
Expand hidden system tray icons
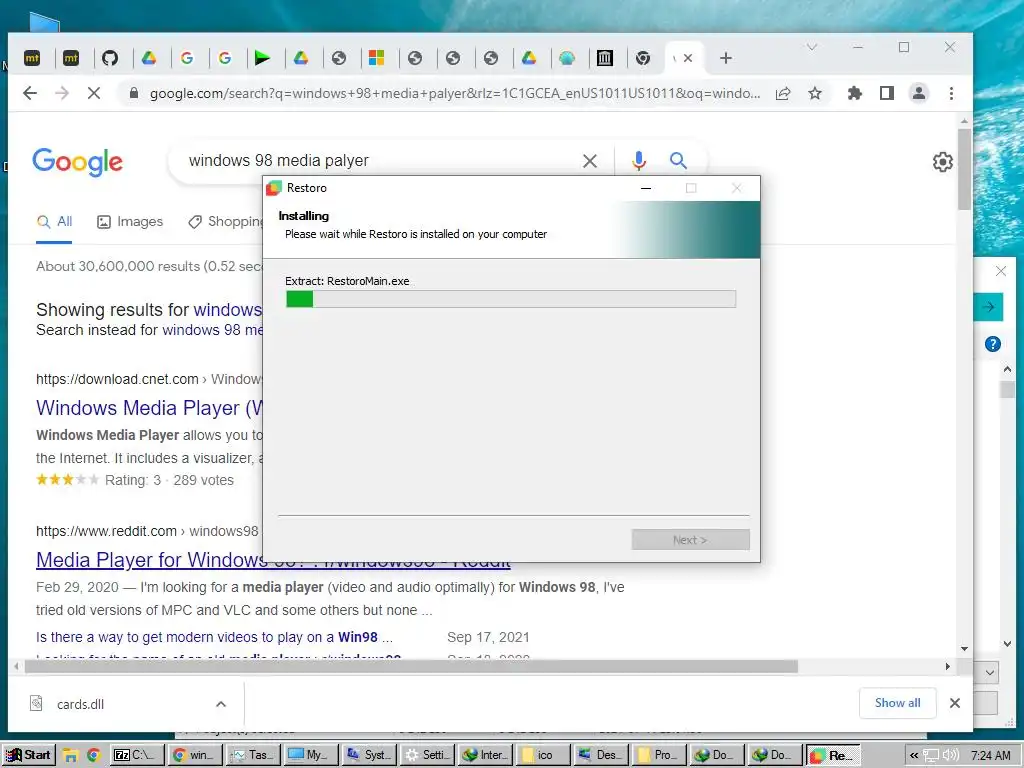914,756
